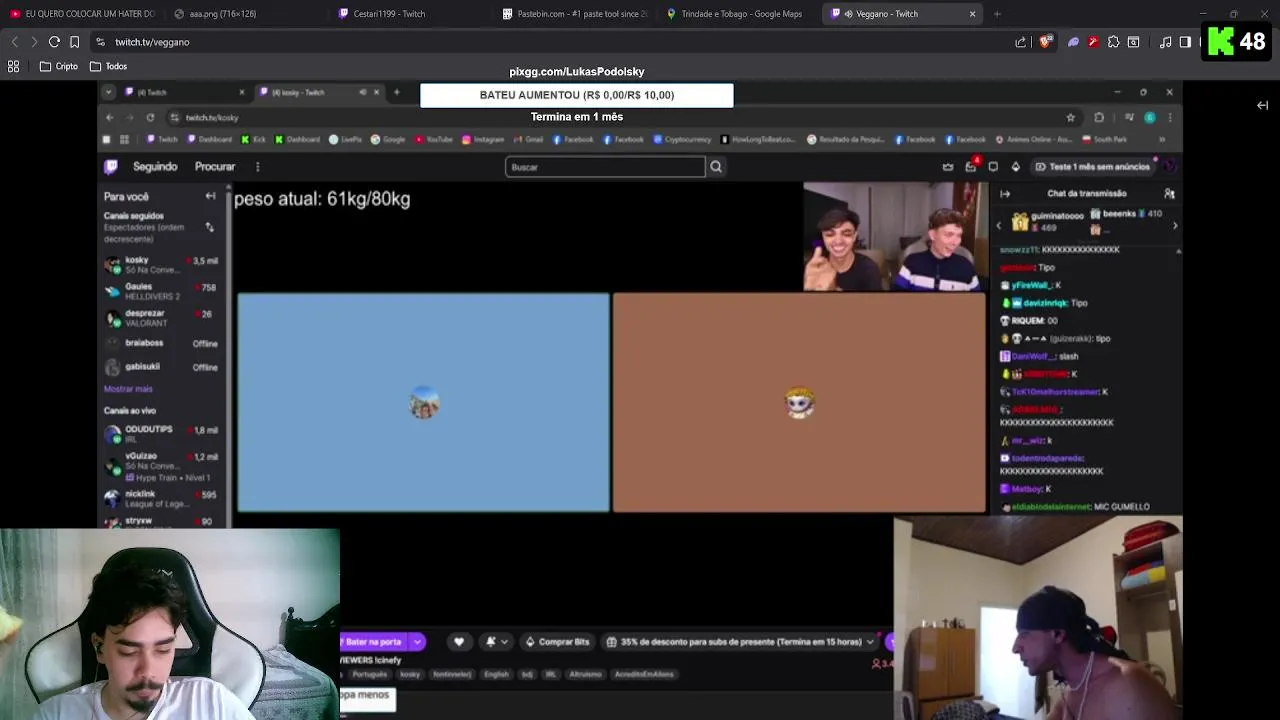Open the Brave Shields lion icon

[1045, 42]
